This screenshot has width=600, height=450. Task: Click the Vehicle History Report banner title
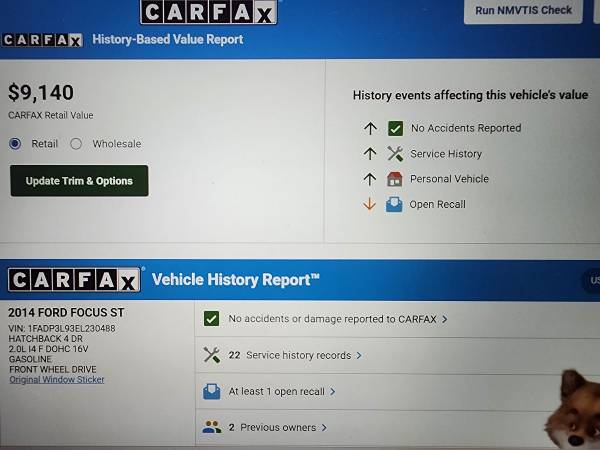click(x=236, y=280)
